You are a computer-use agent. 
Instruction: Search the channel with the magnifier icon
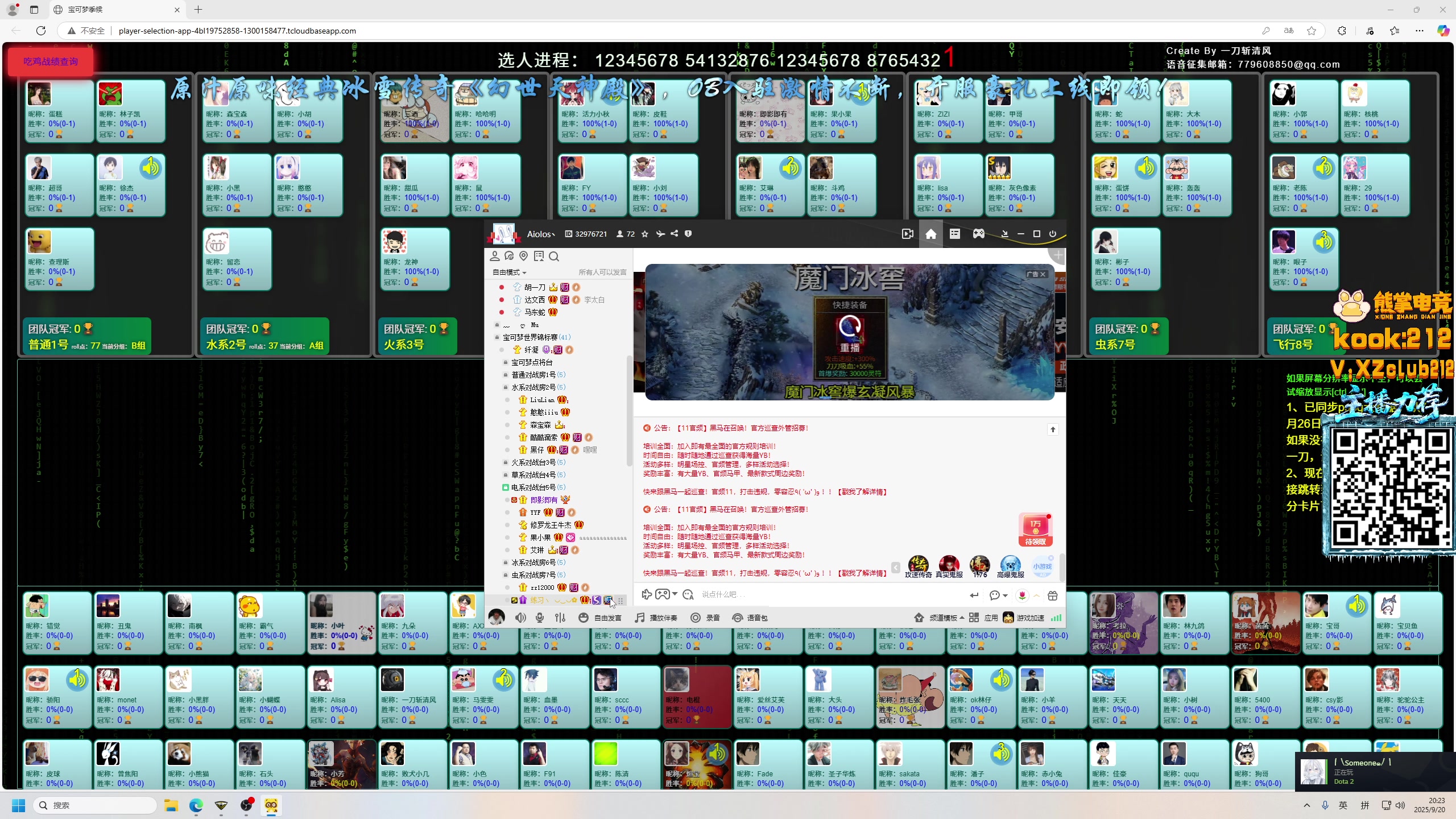[x=554, y=257]
